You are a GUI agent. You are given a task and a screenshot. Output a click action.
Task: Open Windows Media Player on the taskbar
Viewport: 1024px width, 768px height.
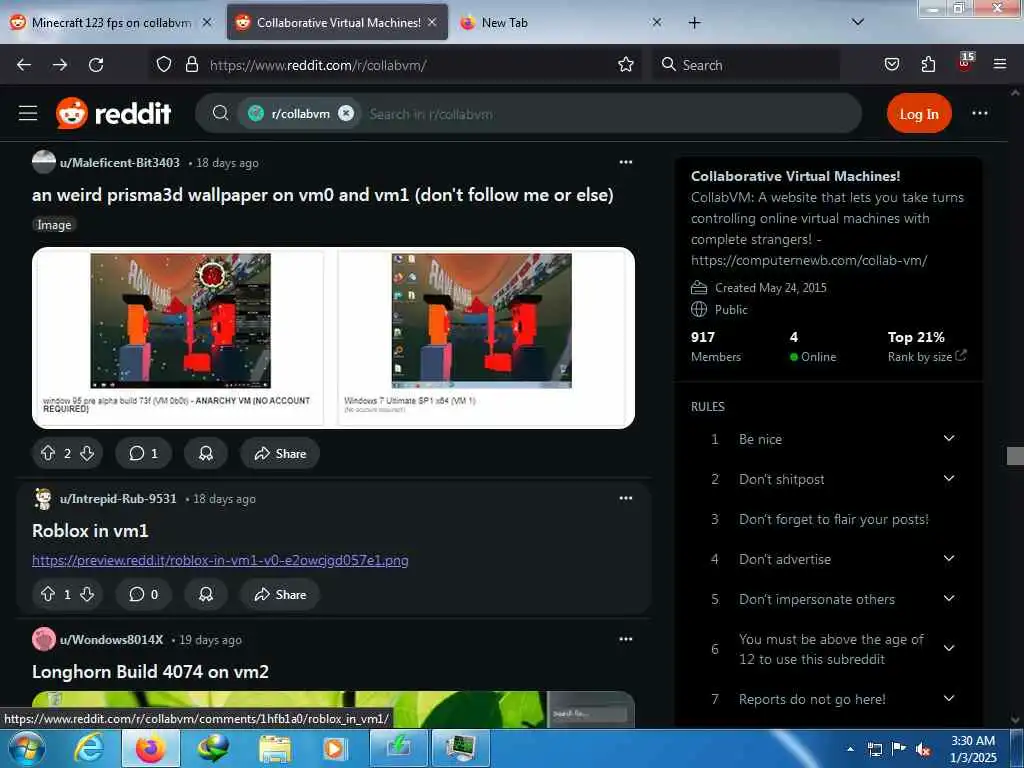tap(334, 748)
